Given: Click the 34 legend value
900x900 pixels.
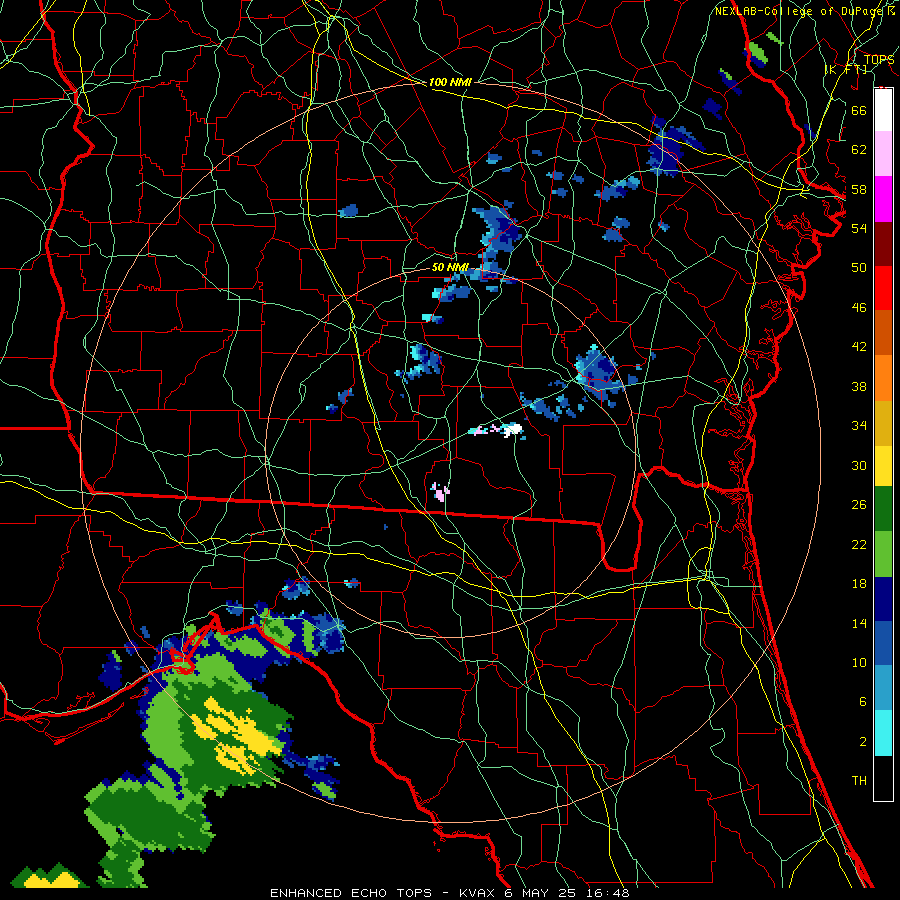Looking at the screenshot, I should 859,425.
